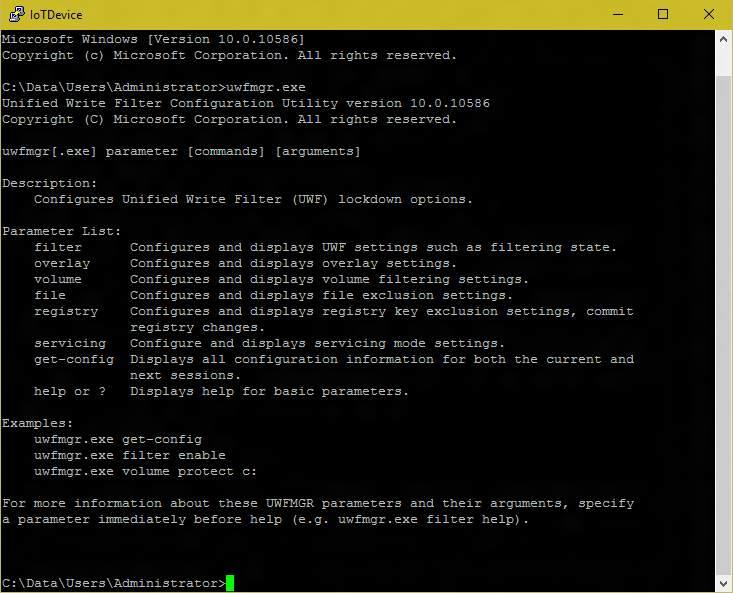
Task: Minimize the IoTDevice window
Action: pyautogui.click(x=618, y=14)
